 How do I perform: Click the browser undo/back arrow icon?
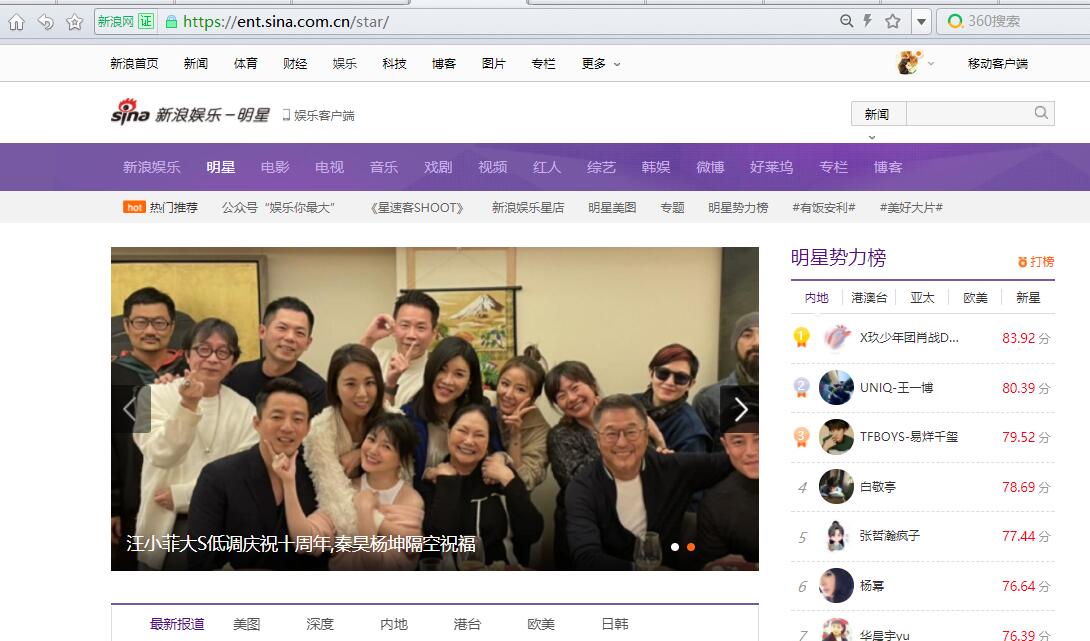[45, 22]
